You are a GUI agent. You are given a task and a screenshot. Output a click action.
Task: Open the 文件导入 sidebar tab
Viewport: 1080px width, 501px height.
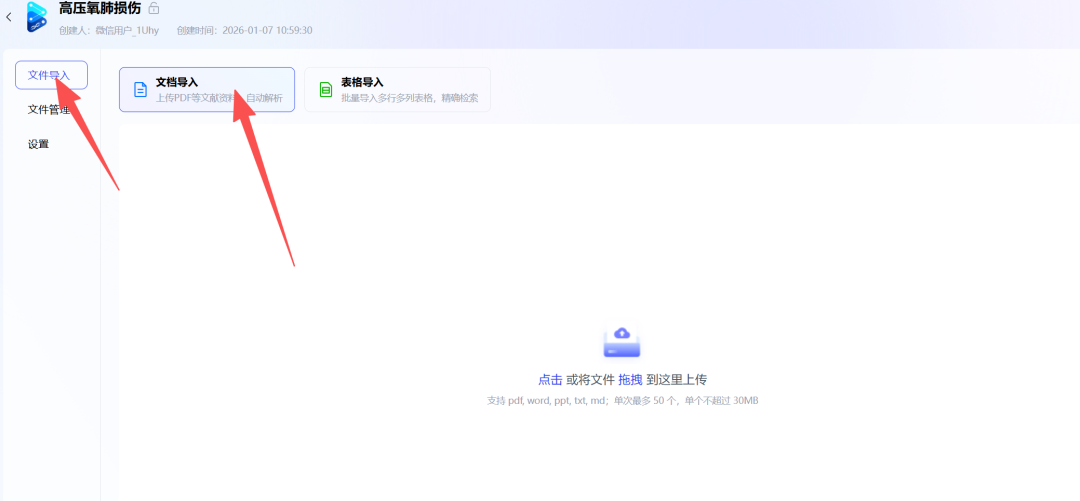(x=52, y=75)
